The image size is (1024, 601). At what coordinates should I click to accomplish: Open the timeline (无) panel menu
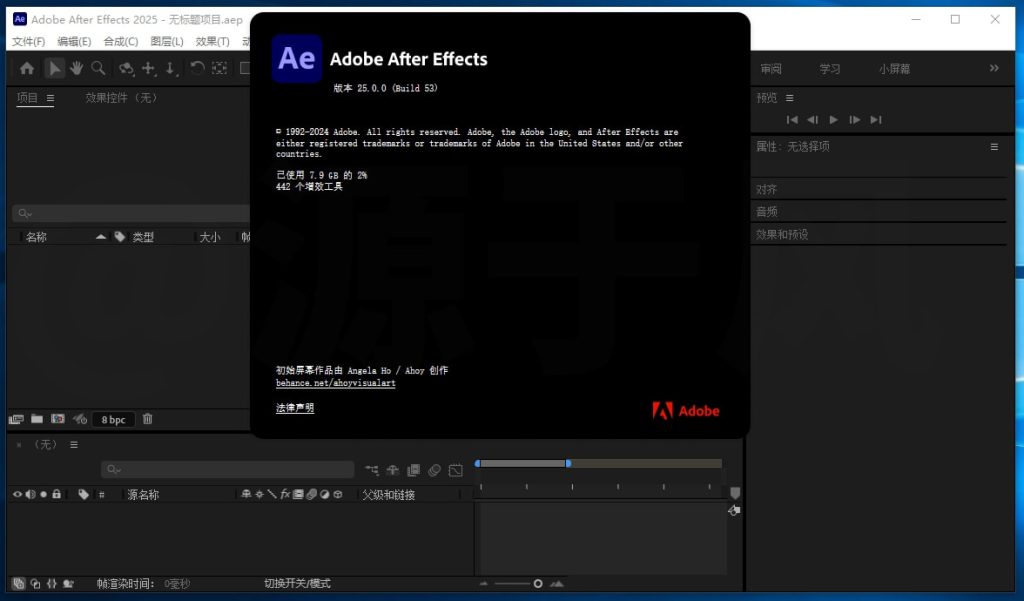pos(74,445)
